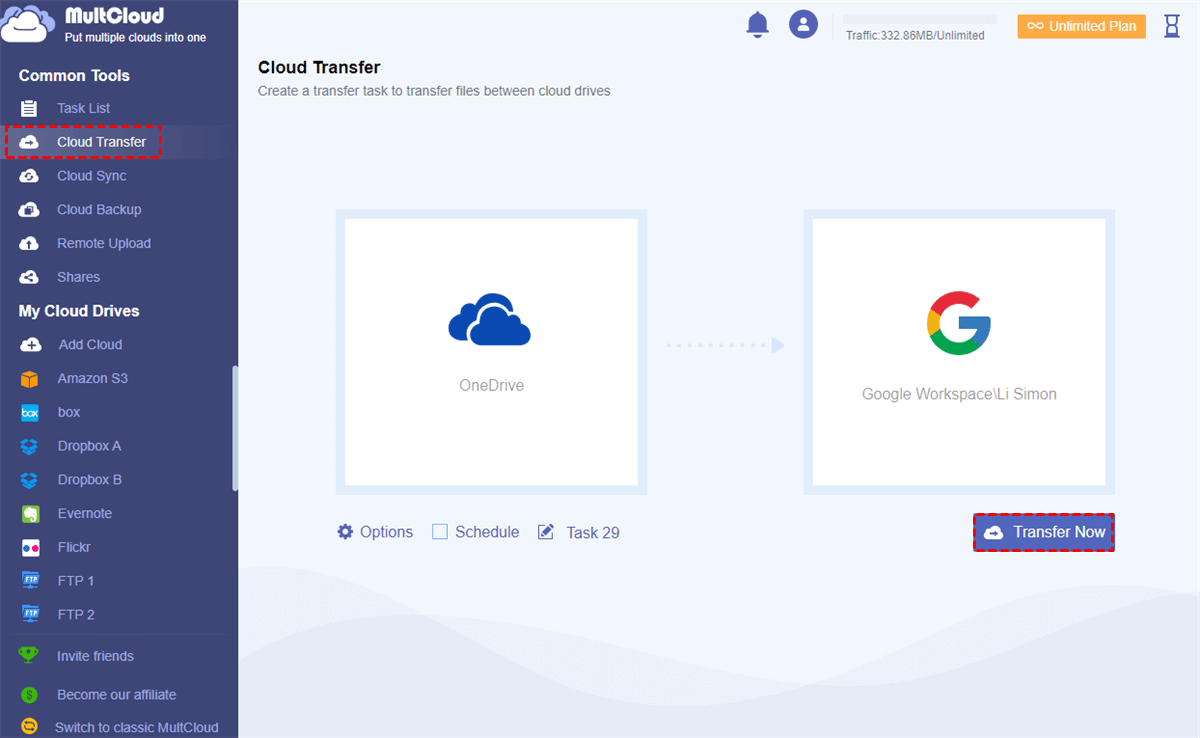Click the Remote Upload icon
1200x738 pixels.
coord(30,243)
